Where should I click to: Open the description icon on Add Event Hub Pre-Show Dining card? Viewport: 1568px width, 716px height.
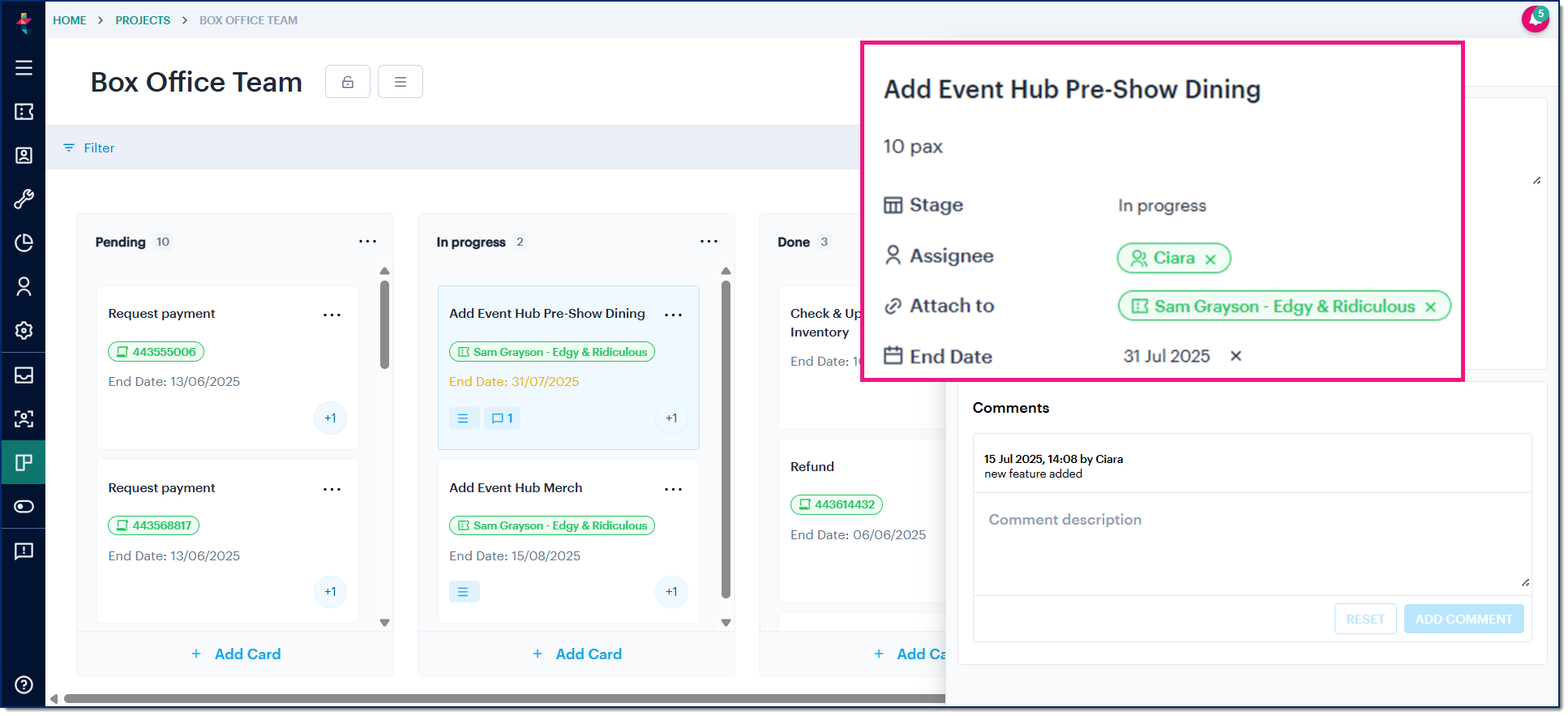(463, 418)
